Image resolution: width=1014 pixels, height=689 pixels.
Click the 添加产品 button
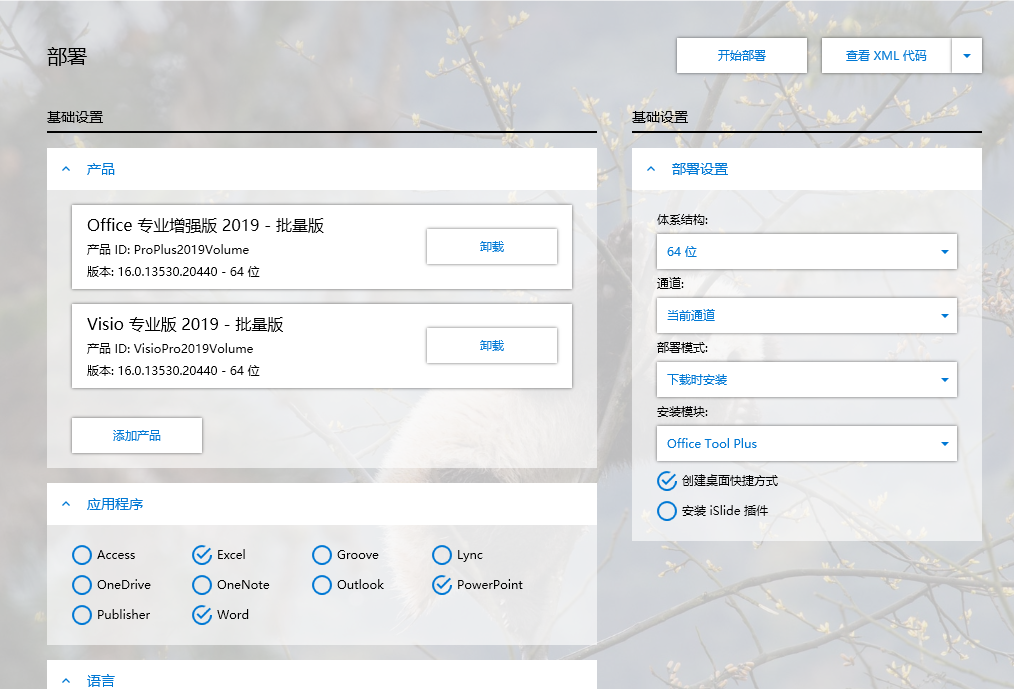click(136, 435)
